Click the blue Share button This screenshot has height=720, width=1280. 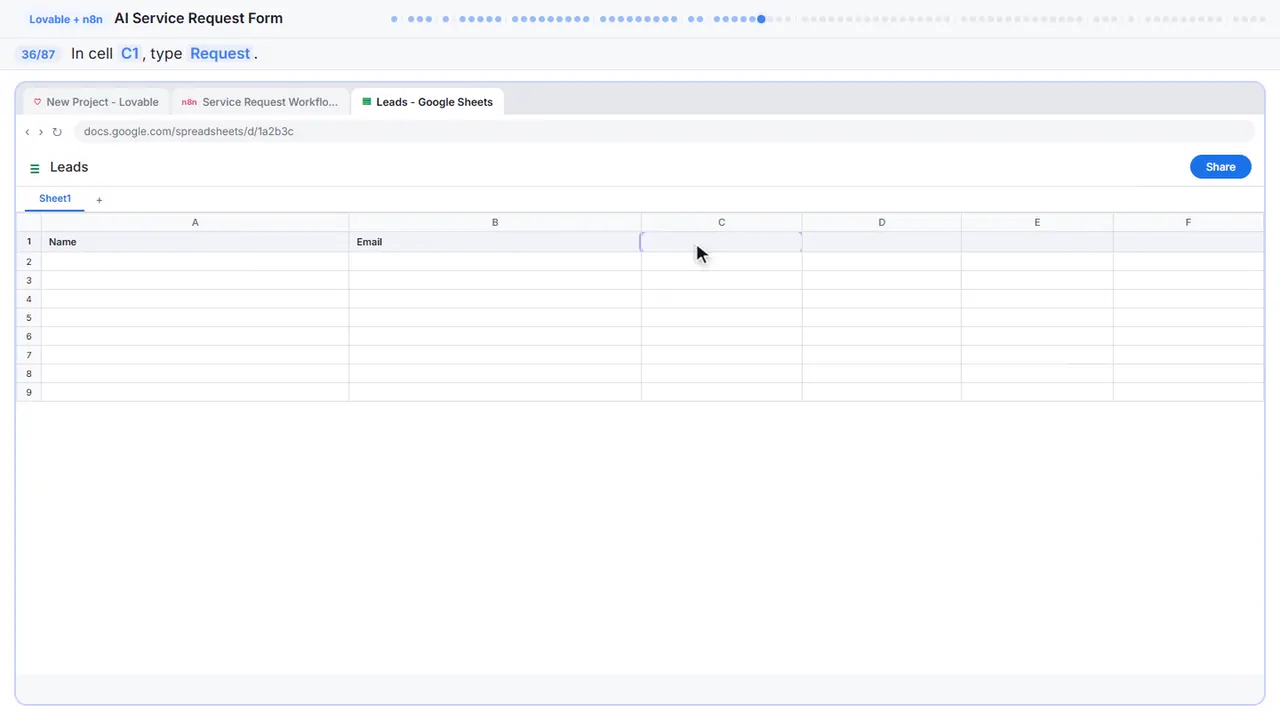(1220, 167)
